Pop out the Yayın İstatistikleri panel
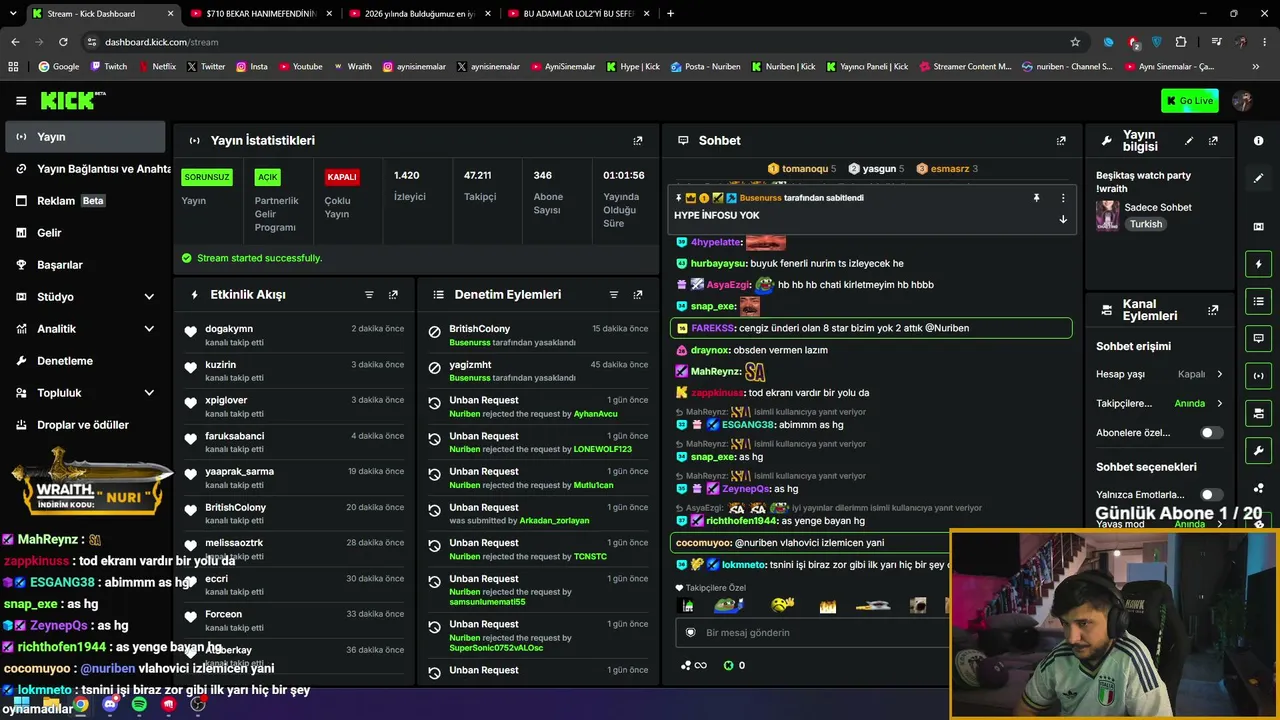The width and height of the screenshot is (1280, 720). [x=638, y=141]
